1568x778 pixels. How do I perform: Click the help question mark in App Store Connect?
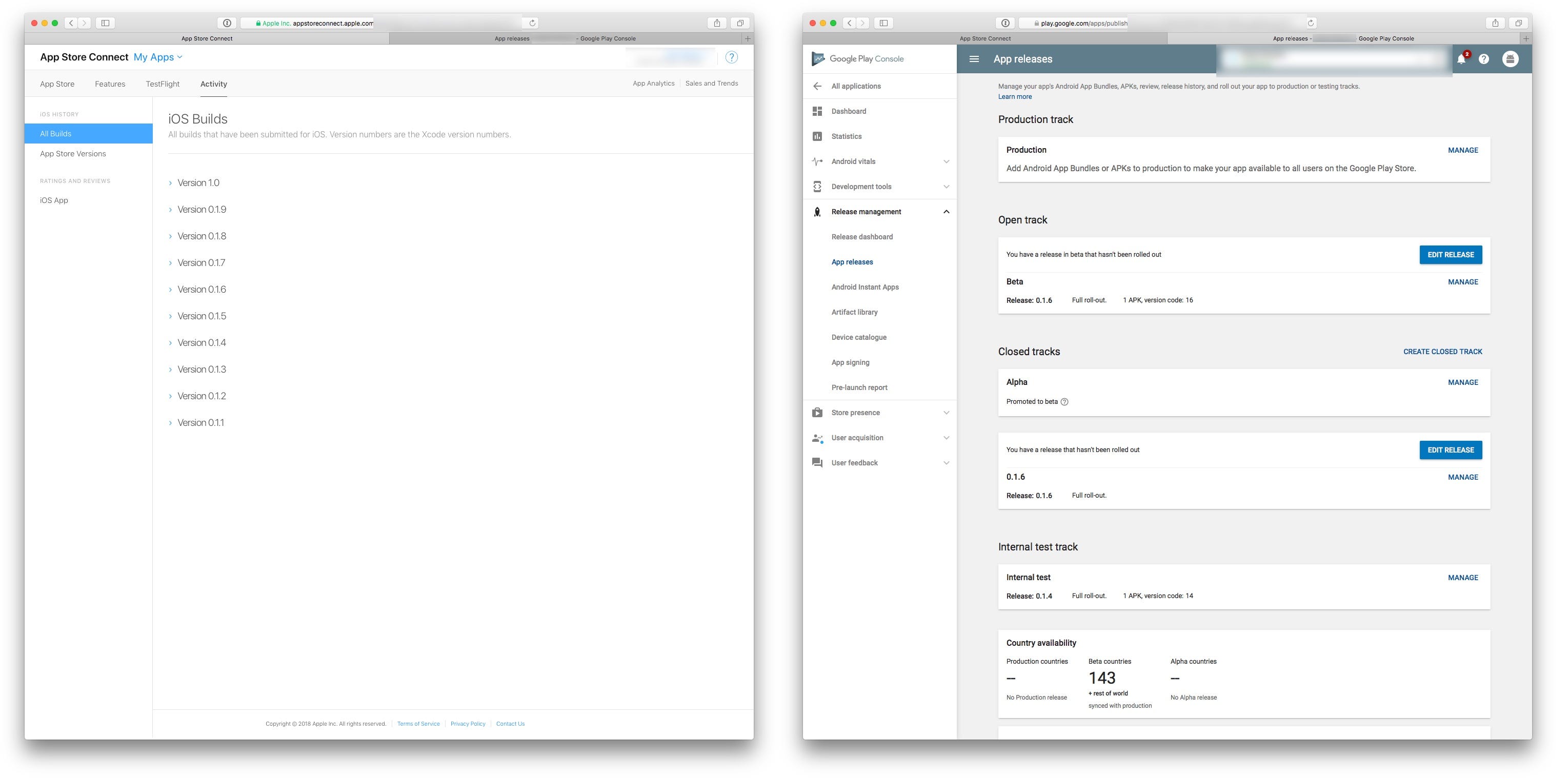point(731,57)
